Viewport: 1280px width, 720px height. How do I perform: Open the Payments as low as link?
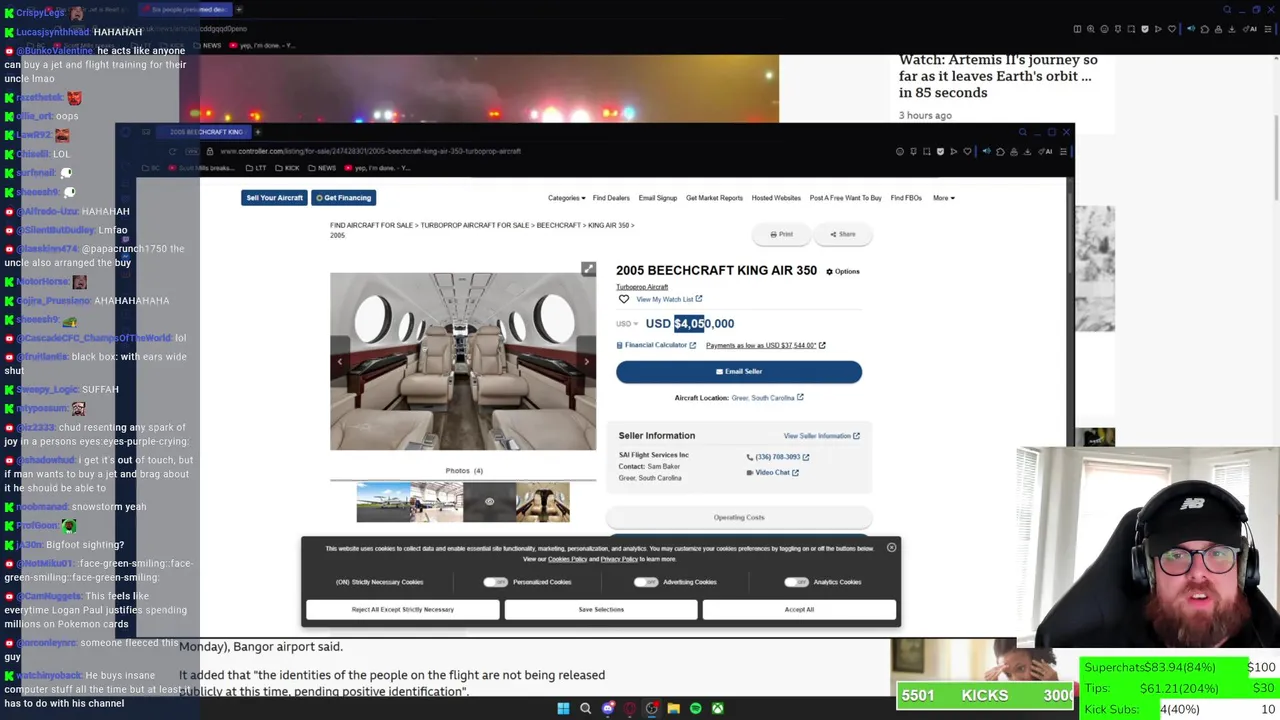pos(765,345)
